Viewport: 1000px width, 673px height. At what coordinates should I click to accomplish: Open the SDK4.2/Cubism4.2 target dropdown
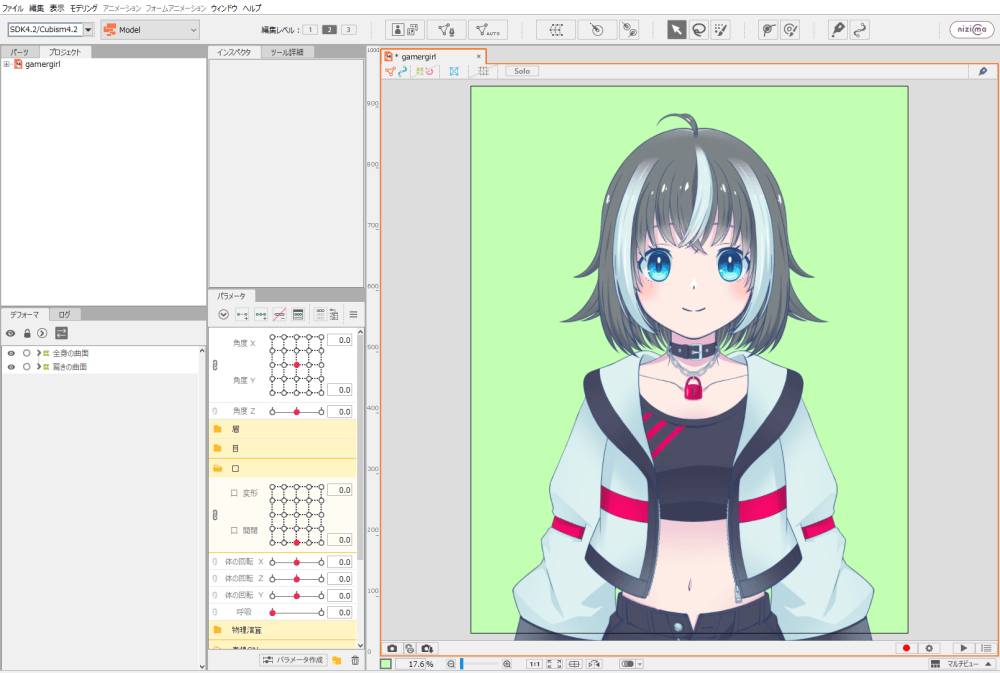click(x=89, y=29)
